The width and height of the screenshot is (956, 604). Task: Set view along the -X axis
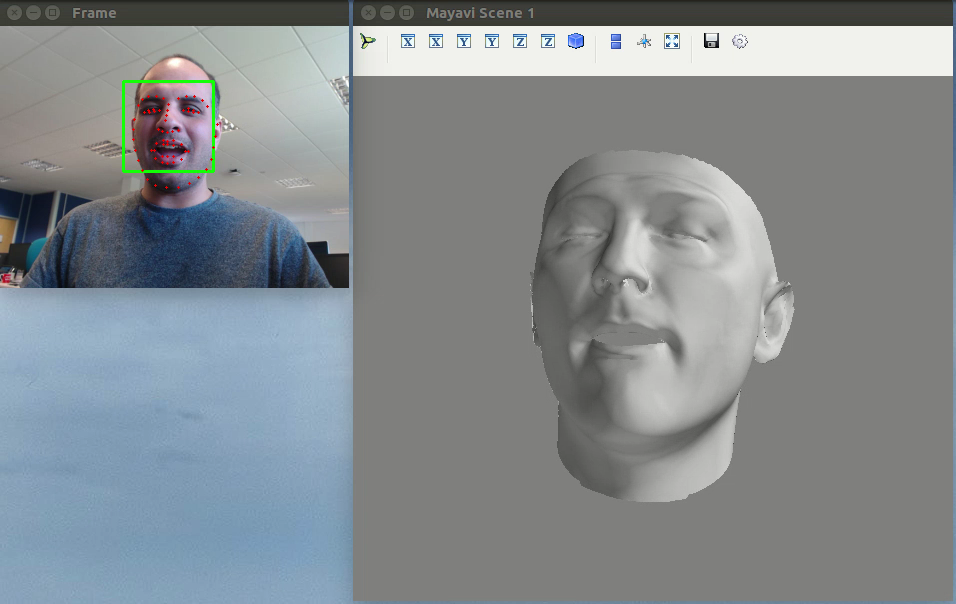(x=436, y=41)
